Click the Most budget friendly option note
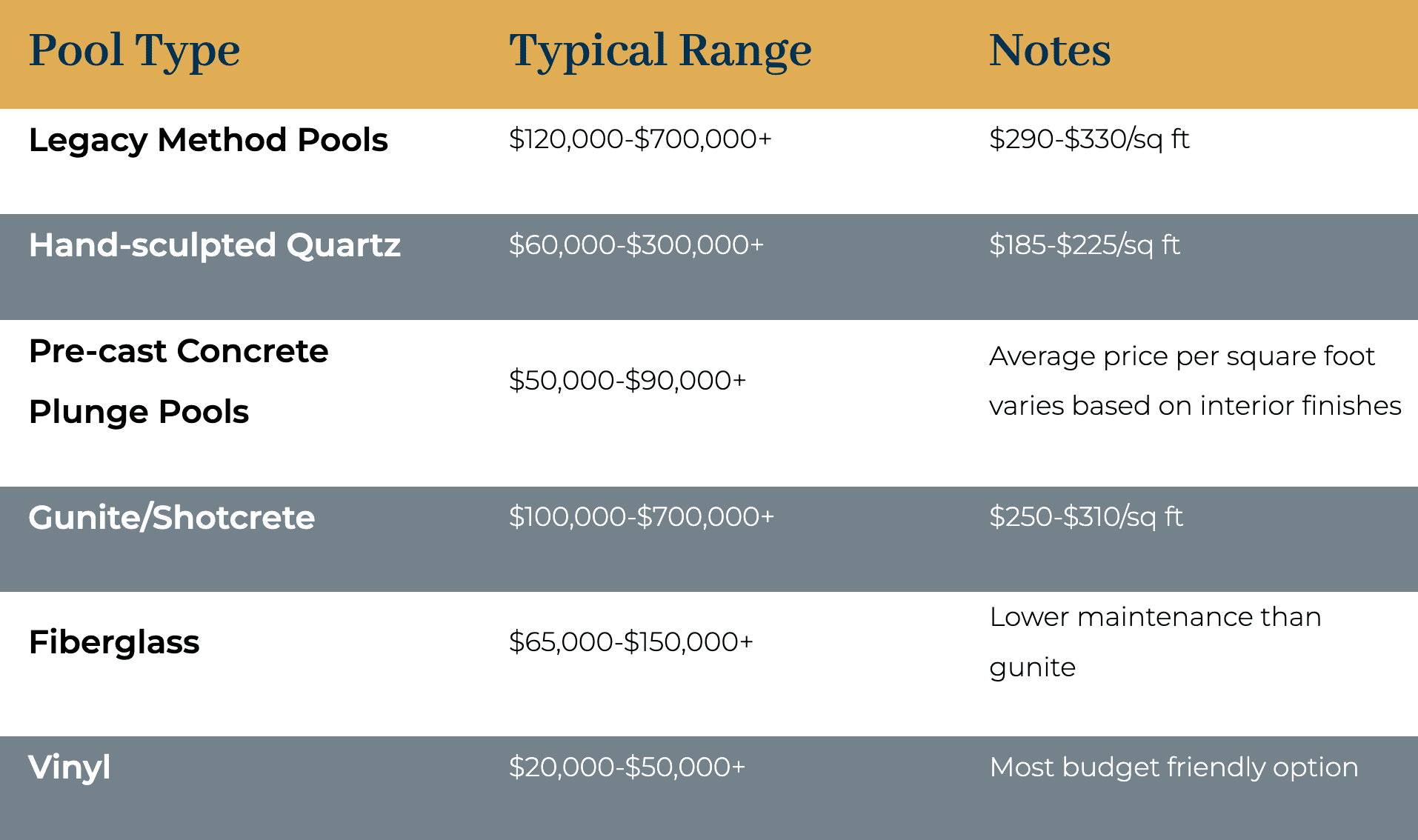The height and width of the screenshot is (840, 1418). (x=1174, y=767)
